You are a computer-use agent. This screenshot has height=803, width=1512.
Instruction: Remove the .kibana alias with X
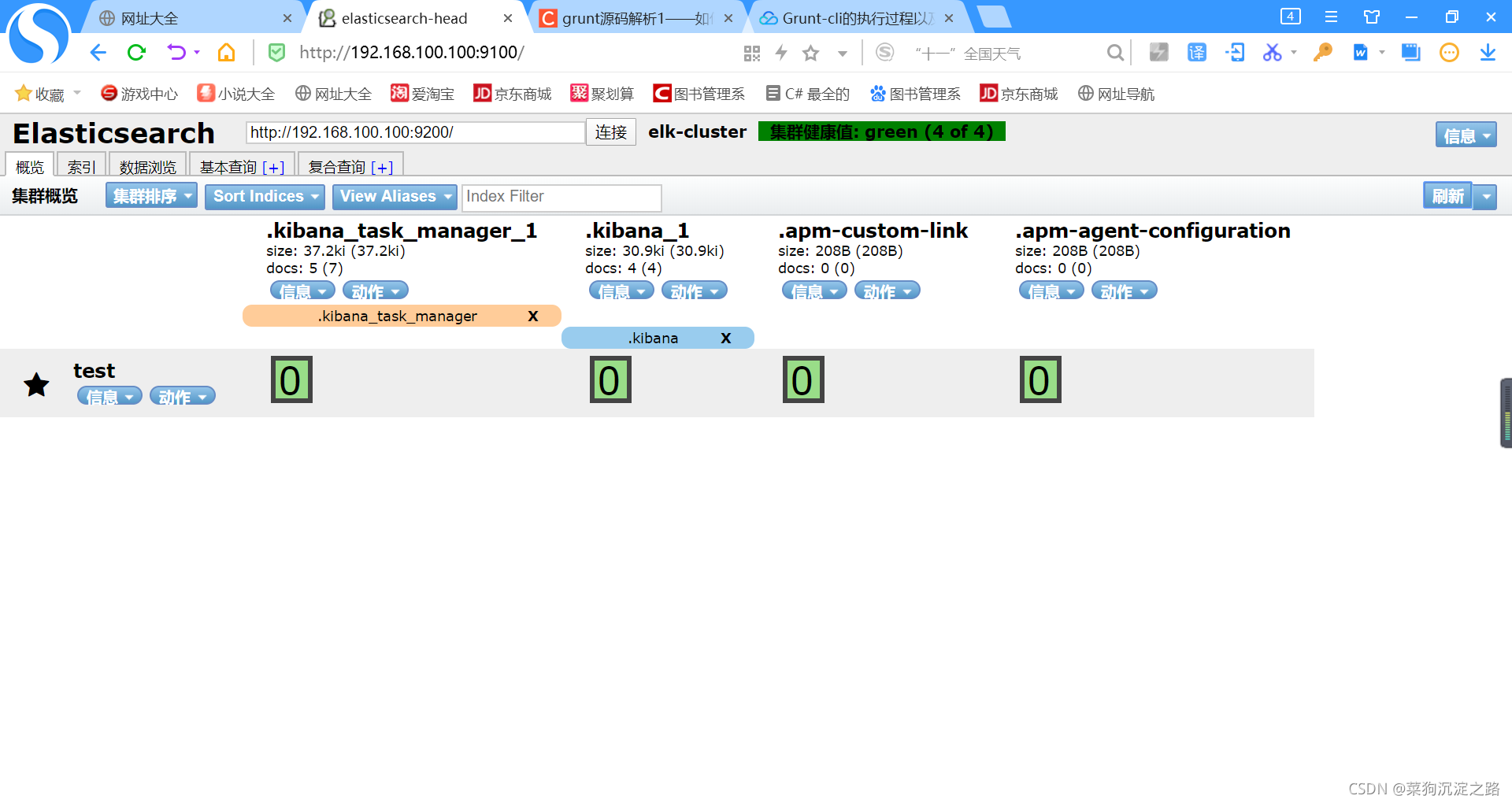[726, 338]
